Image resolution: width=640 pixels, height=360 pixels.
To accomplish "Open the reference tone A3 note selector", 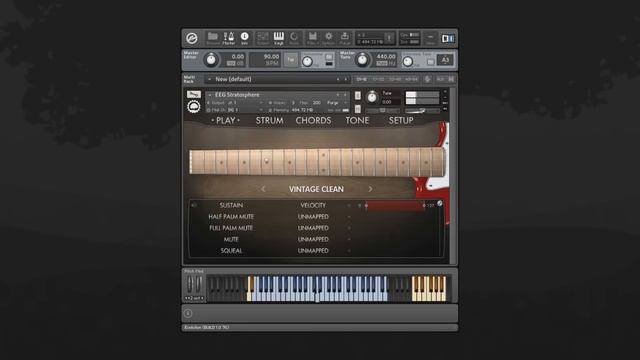I will click(445, 60).
